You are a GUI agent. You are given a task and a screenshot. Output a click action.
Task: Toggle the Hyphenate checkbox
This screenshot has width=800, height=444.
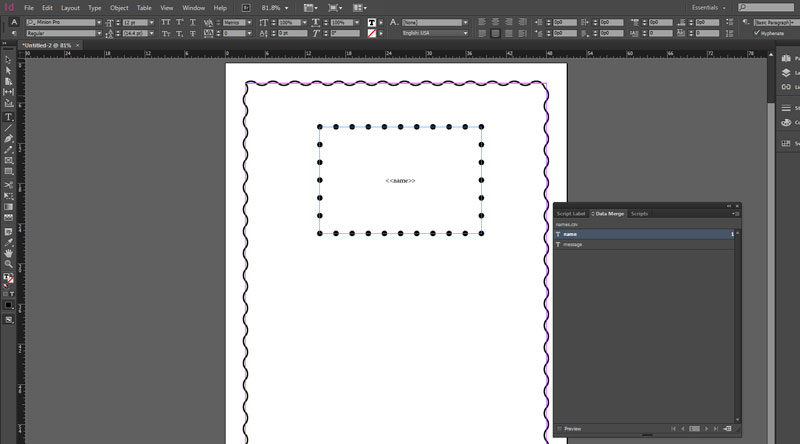[x=757, y=33]
